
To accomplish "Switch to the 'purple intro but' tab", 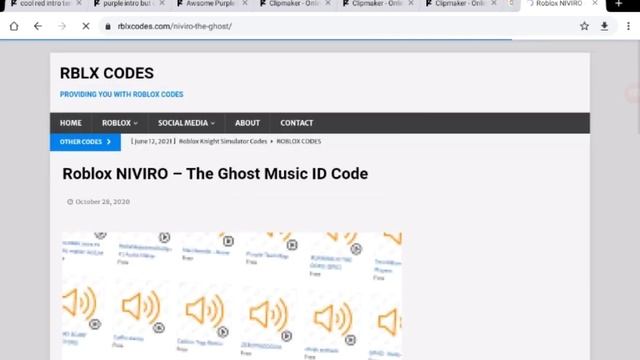I will (x=128, y=3).
